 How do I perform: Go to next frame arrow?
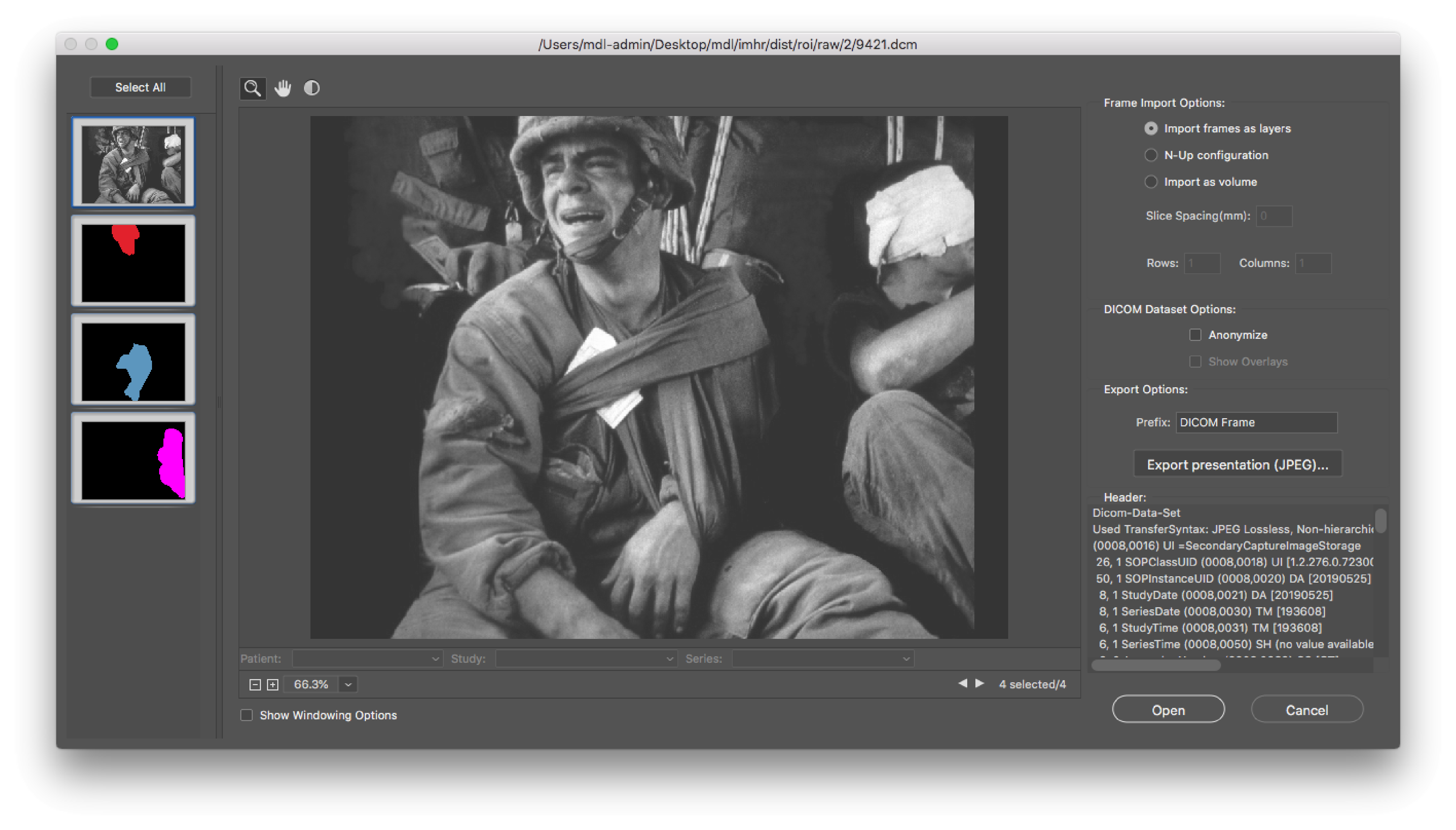coord(979,683)
